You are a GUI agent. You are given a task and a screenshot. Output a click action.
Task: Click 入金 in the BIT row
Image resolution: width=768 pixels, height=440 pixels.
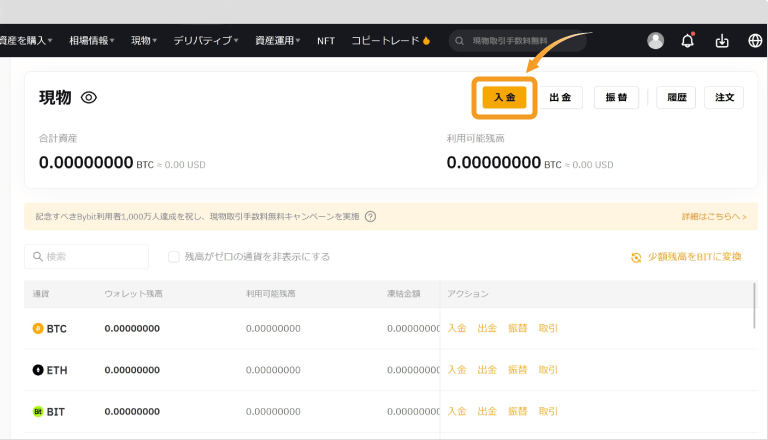coord(457,412)
